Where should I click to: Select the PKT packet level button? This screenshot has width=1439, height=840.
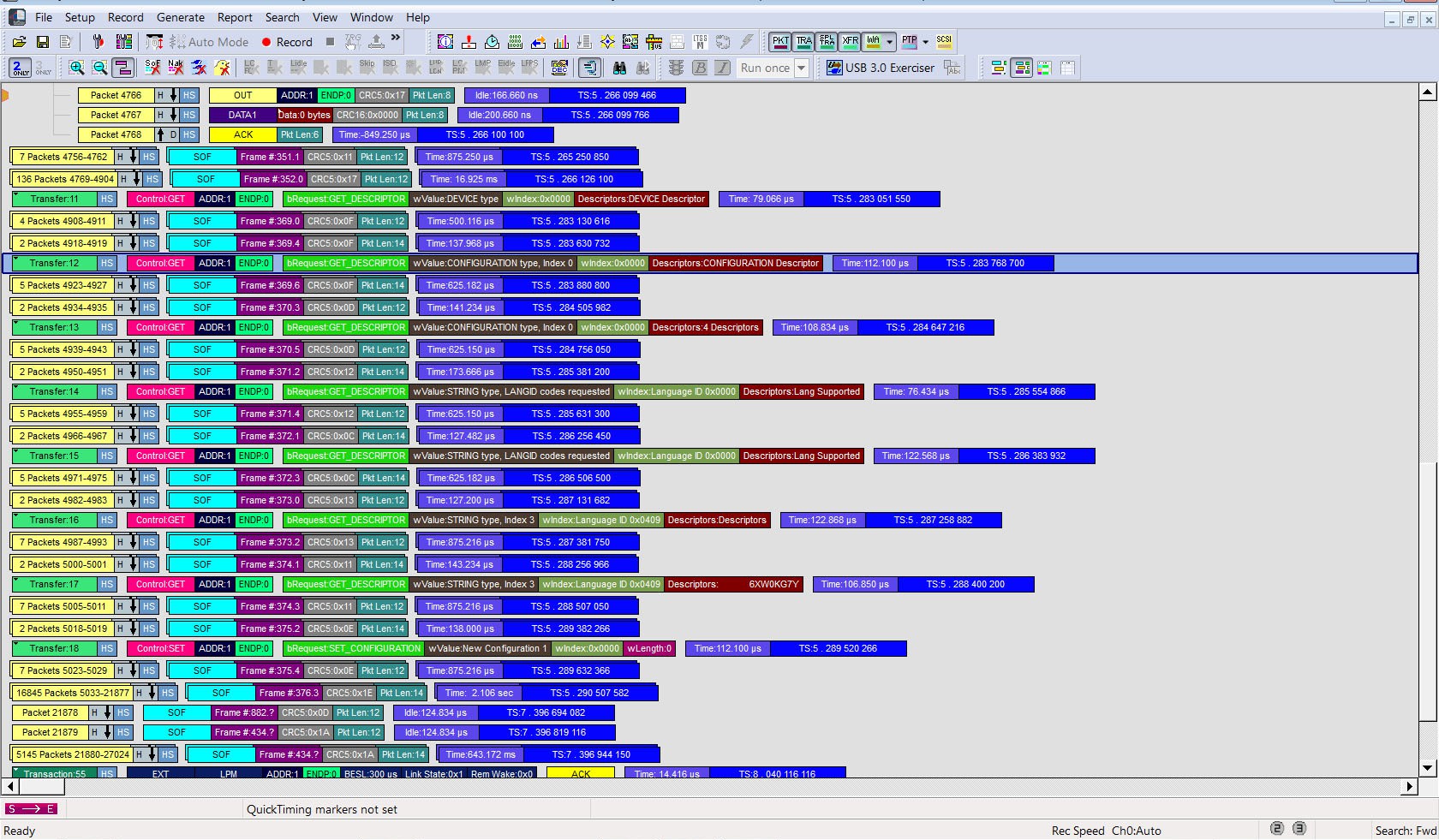[x=780, y=41]
